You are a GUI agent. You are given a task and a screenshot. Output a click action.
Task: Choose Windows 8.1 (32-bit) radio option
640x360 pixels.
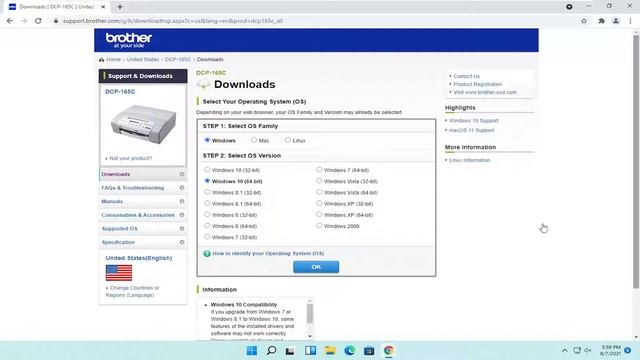207,192
